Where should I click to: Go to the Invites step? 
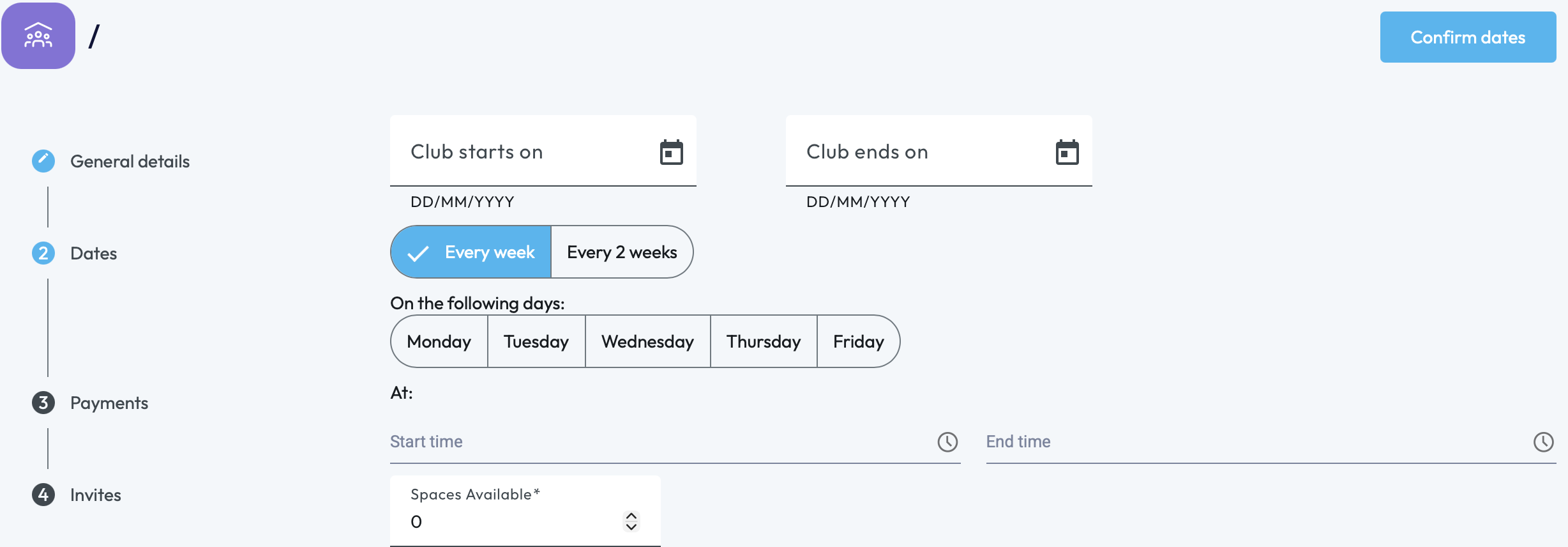tap(96, 495)
